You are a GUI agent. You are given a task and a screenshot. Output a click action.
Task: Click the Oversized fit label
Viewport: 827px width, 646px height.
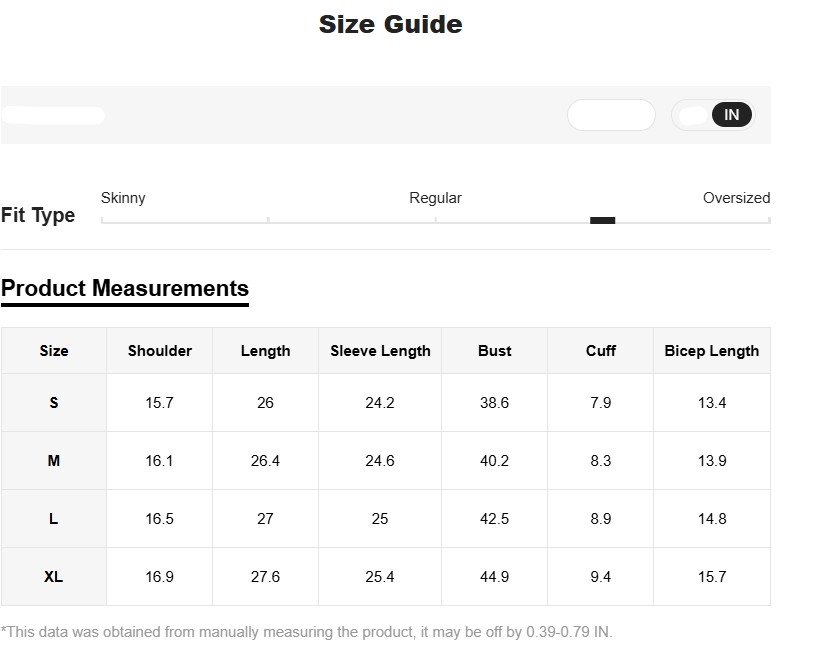pyautogui.click(x=736, y=198)
